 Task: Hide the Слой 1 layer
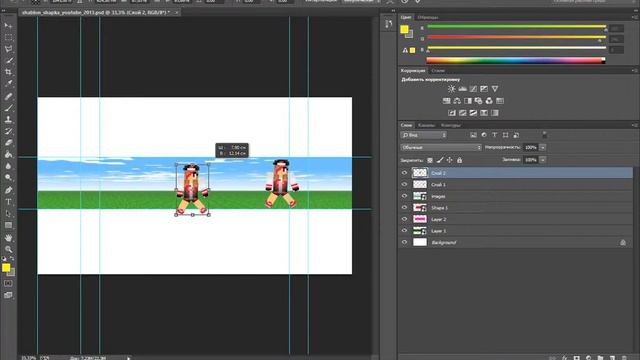pos(404,184)
